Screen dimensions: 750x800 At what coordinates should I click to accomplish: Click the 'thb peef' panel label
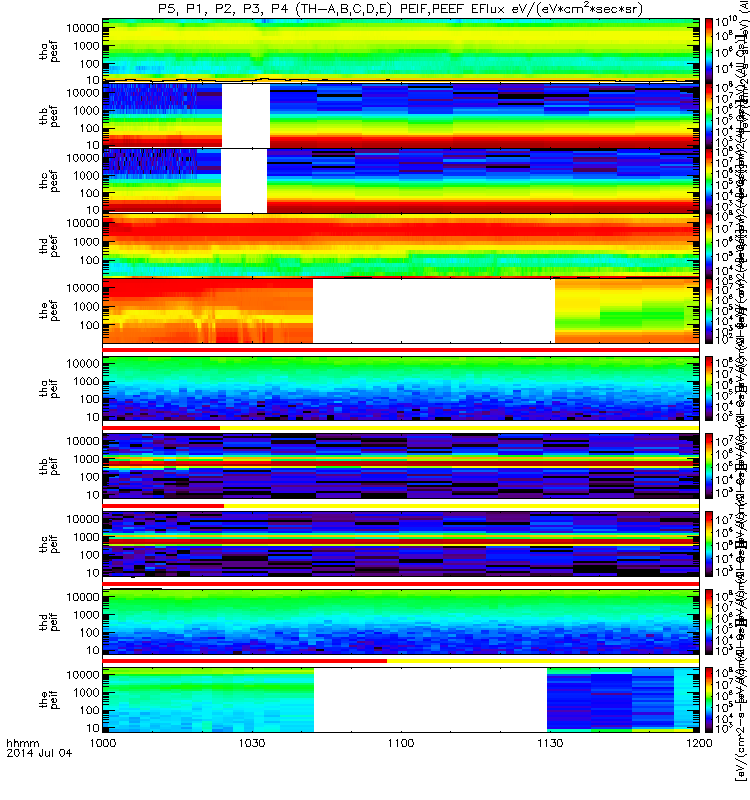(49, 116)
